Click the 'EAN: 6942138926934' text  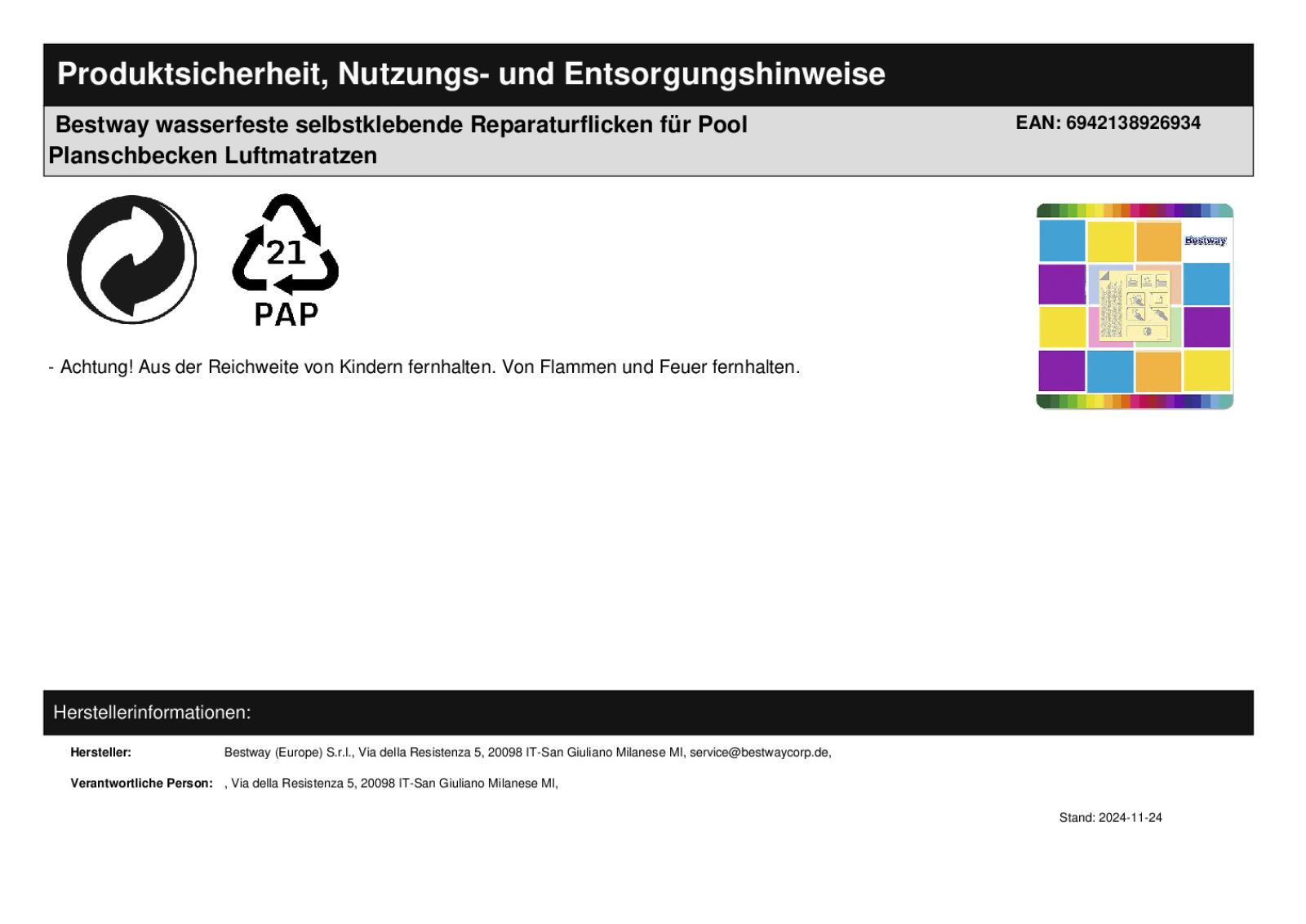[1108, 123]
